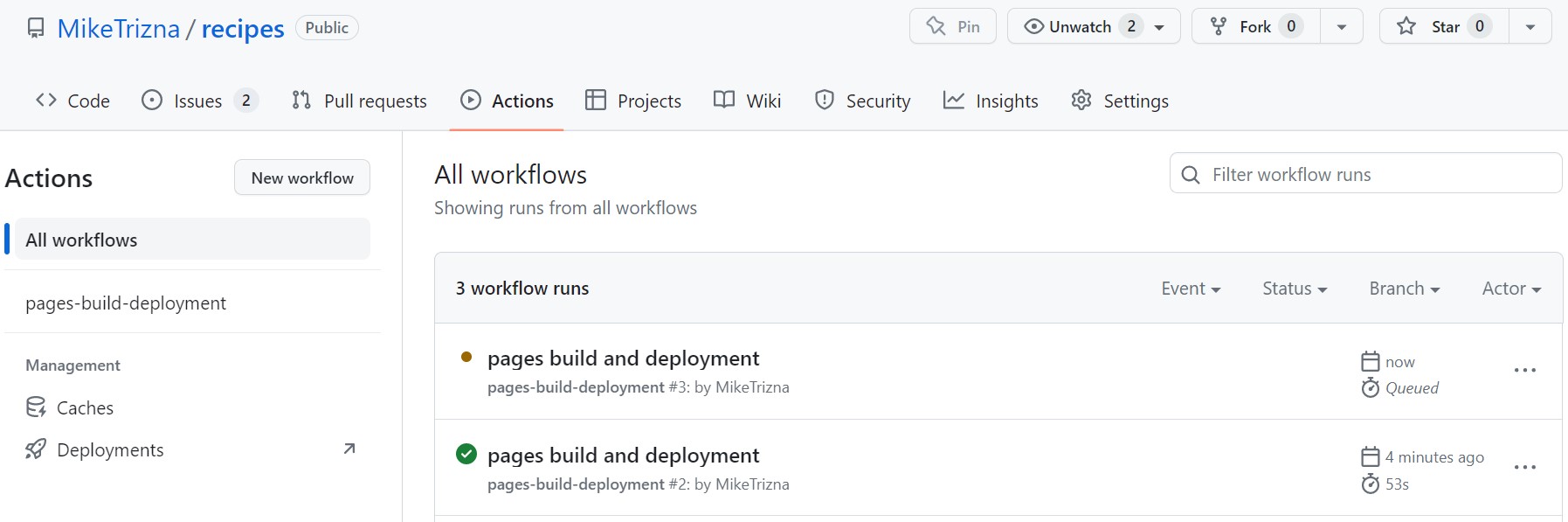Click the star icon in Star button
Viewport: 1568px width, 522px height.
pyautogui.click(x=1406, y=26)
